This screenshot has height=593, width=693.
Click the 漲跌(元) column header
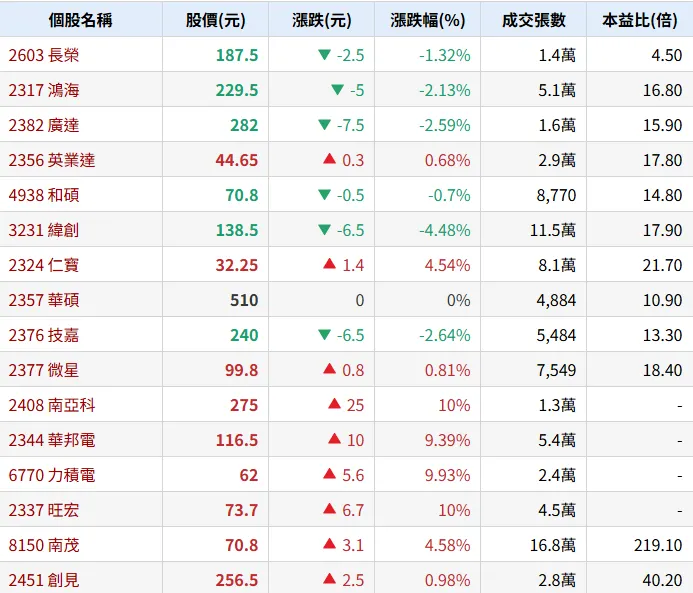(x=321, y=20)
